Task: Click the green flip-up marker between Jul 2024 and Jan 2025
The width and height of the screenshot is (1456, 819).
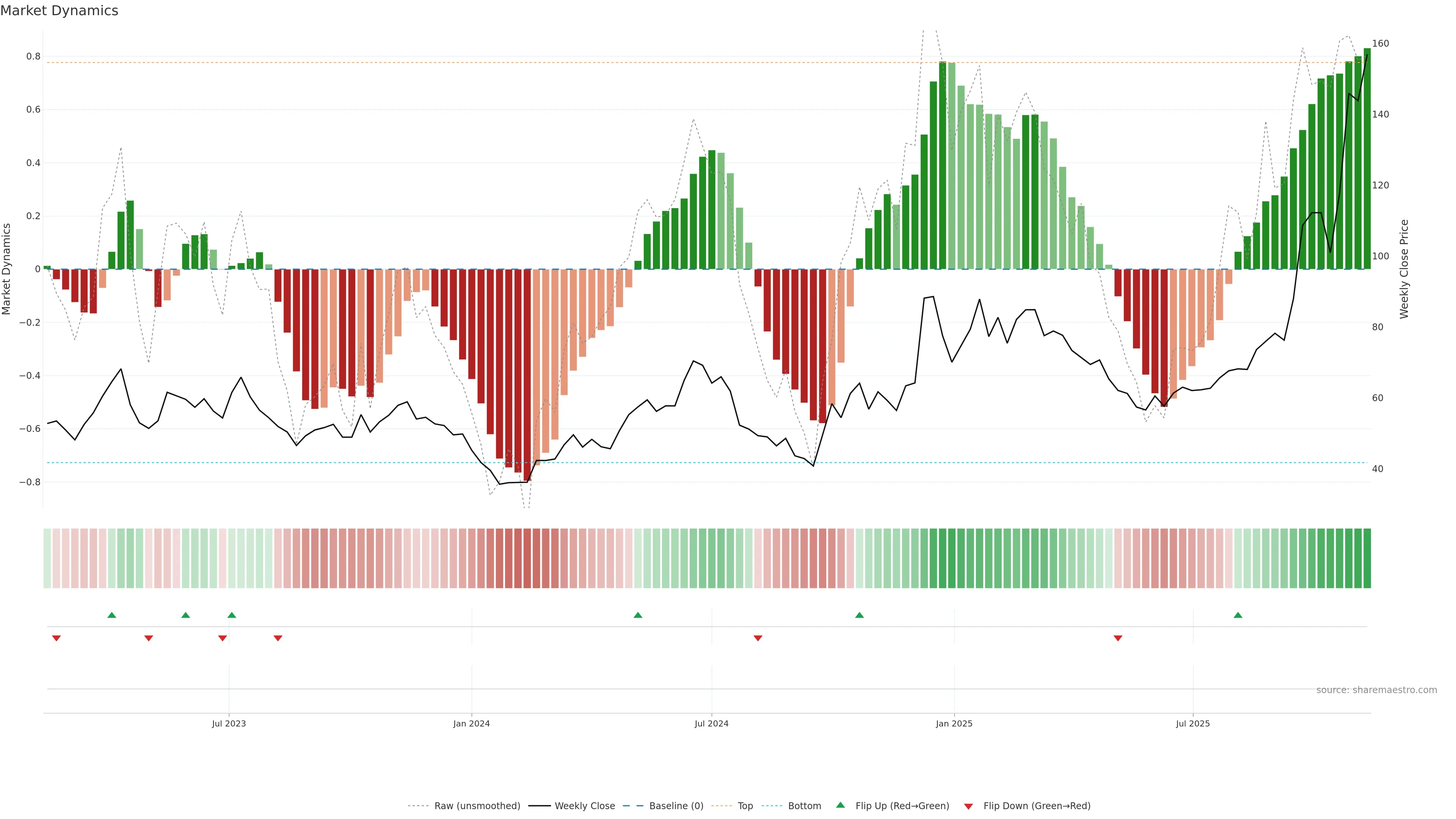Action: 859,615
